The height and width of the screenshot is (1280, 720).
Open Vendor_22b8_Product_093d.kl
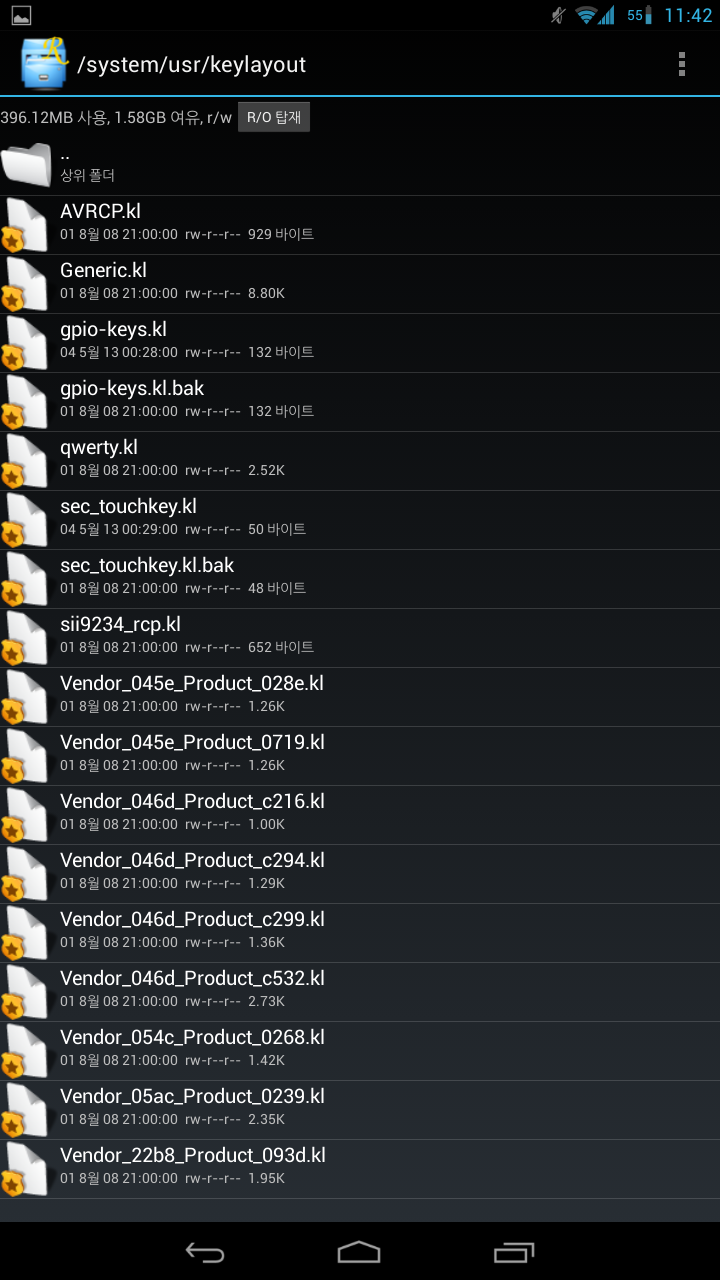click(x=360, y=1168)
